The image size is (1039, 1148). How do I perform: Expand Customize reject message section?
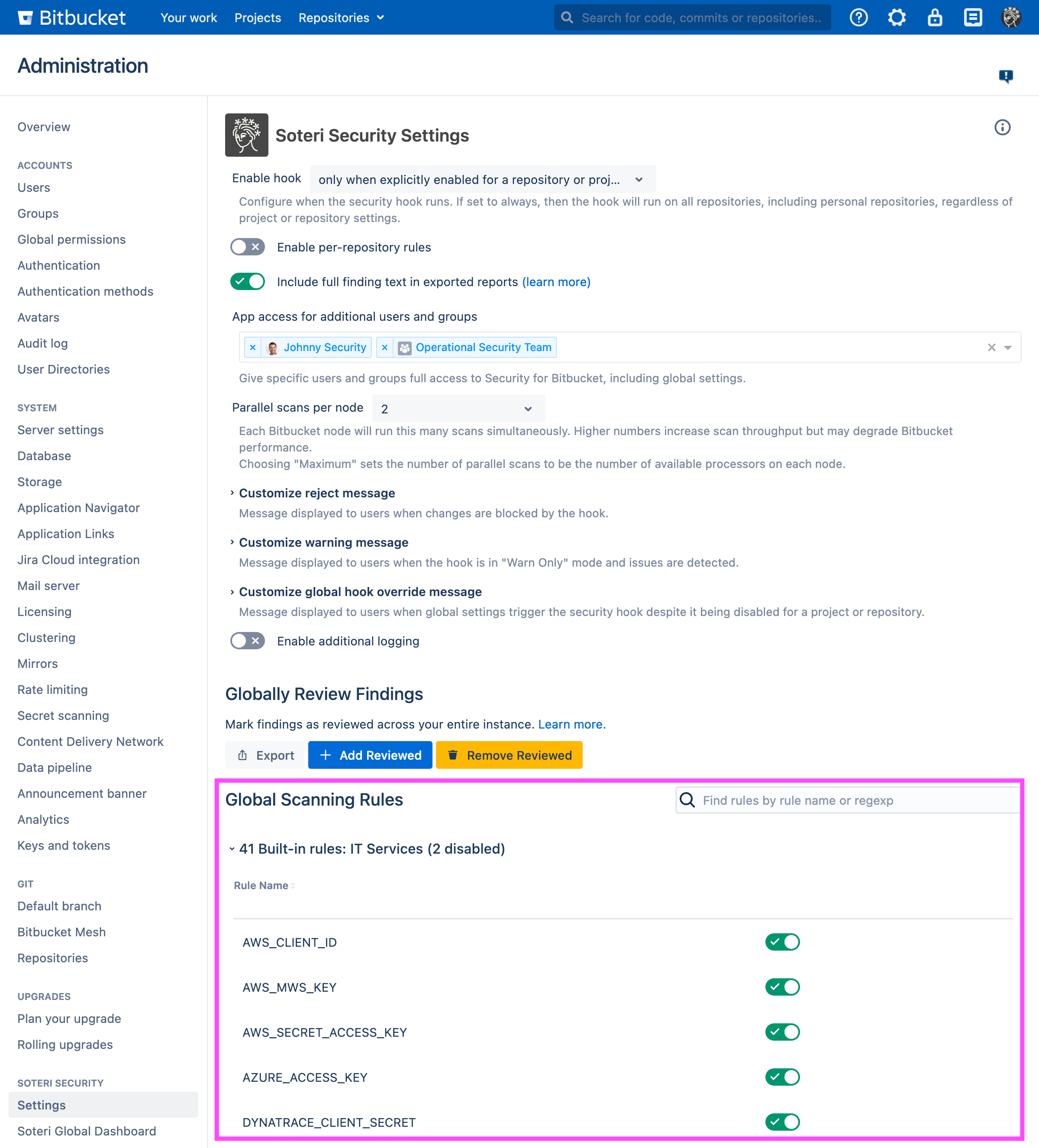coord(317,493)
